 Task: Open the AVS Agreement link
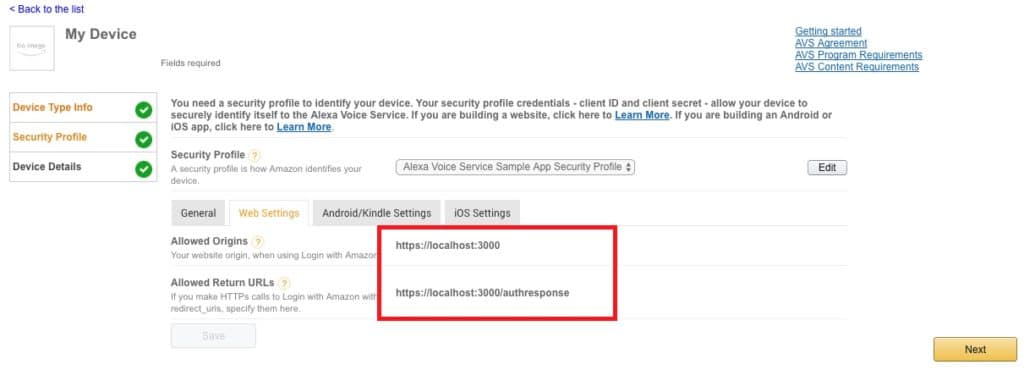tap(831, 43)
